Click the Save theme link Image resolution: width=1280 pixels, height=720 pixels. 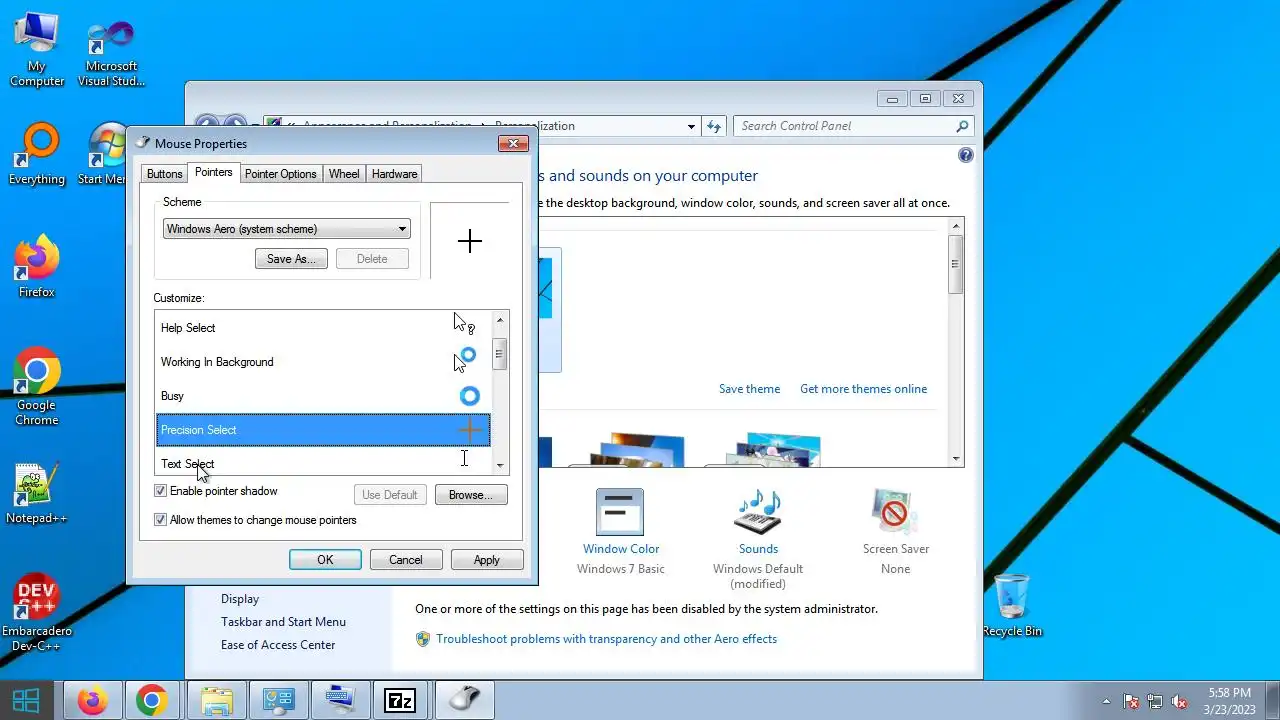click(x=749, y=389)
